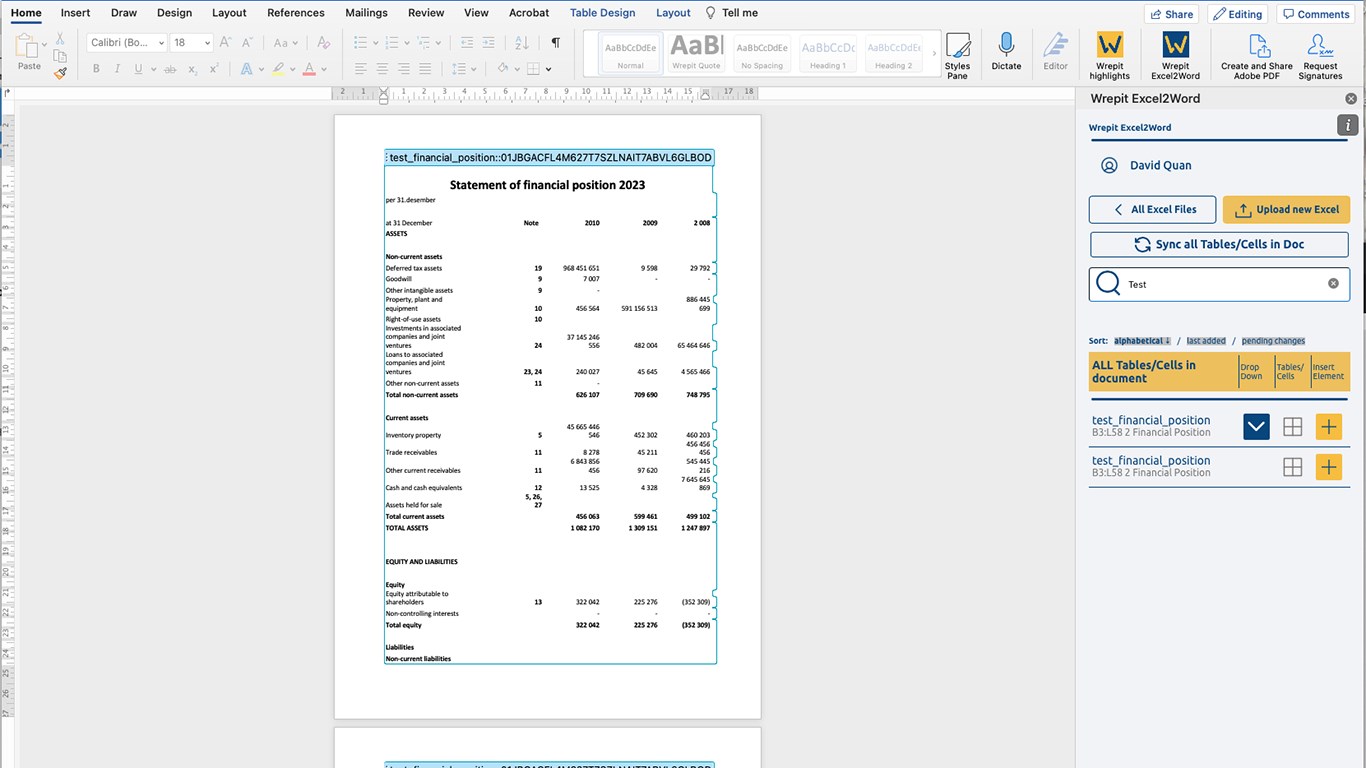Expand the styles gallery arrow
The height and width of the screenshot is (768, 1366).
click(x=934, y=53)
